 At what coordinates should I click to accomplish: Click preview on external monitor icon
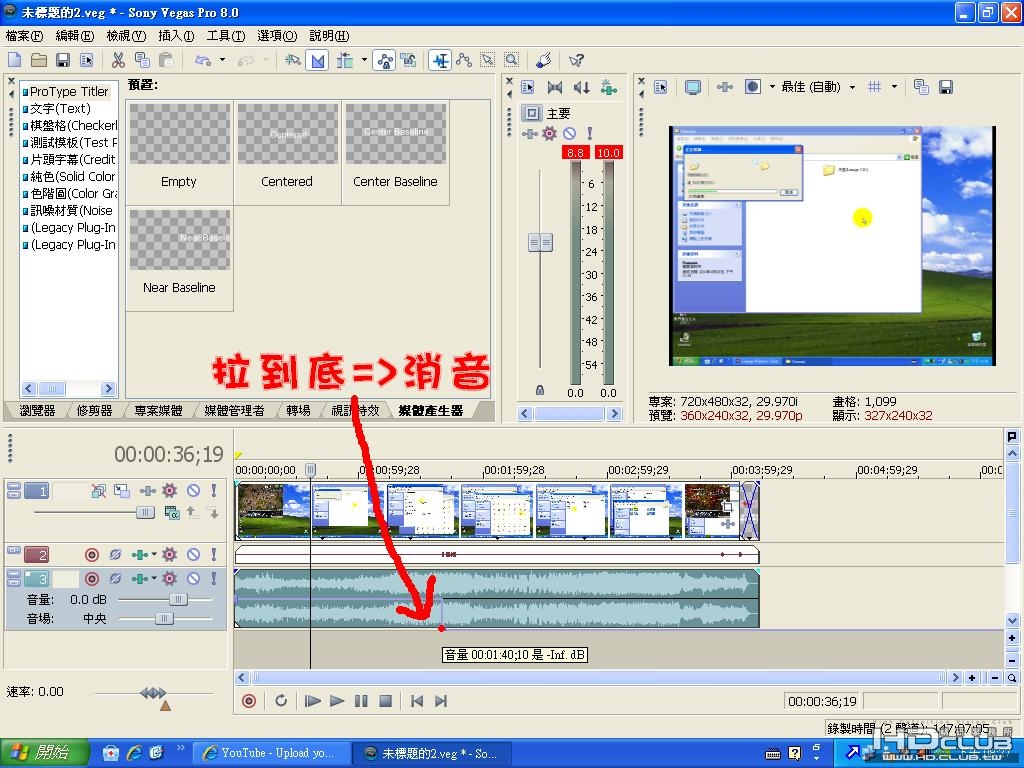pos(692,87)
